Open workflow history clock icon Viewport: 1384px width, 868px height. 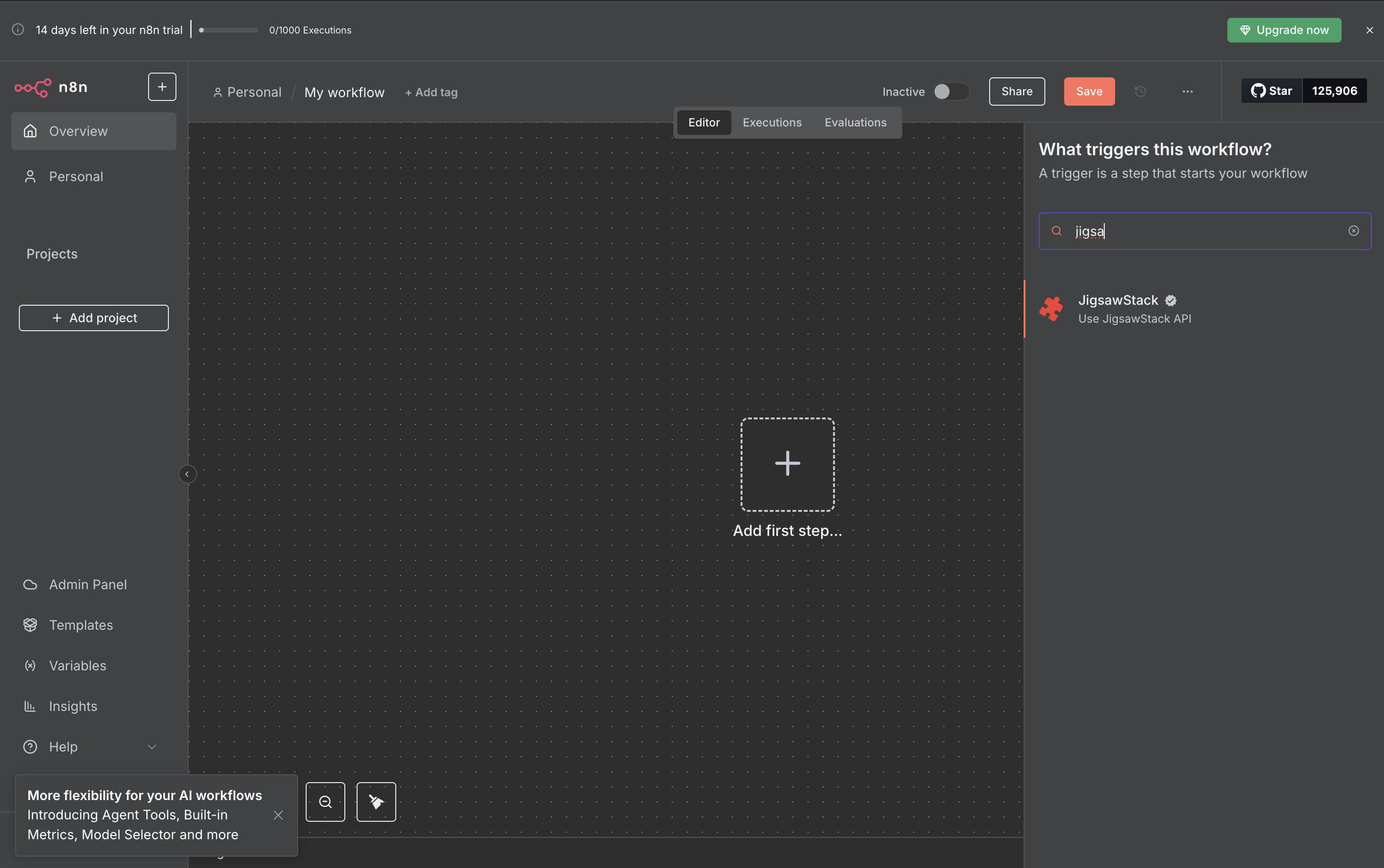[x=1140, y=91]
